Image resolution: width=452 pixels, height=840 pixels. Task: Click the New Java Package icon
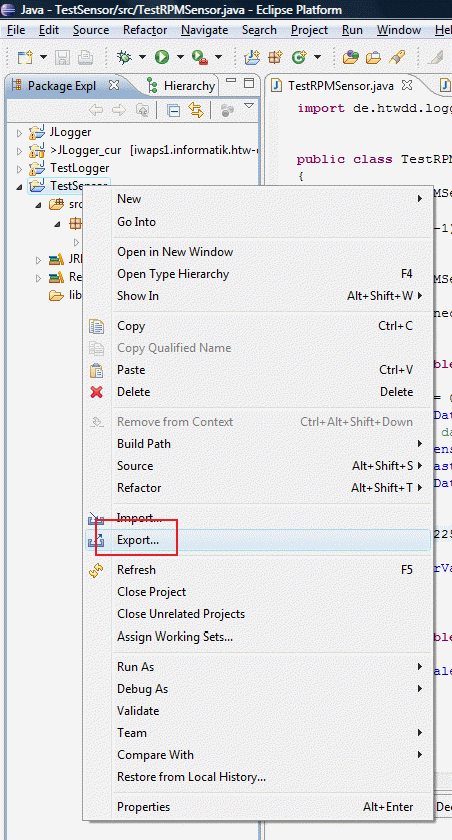tap(275, 56)
